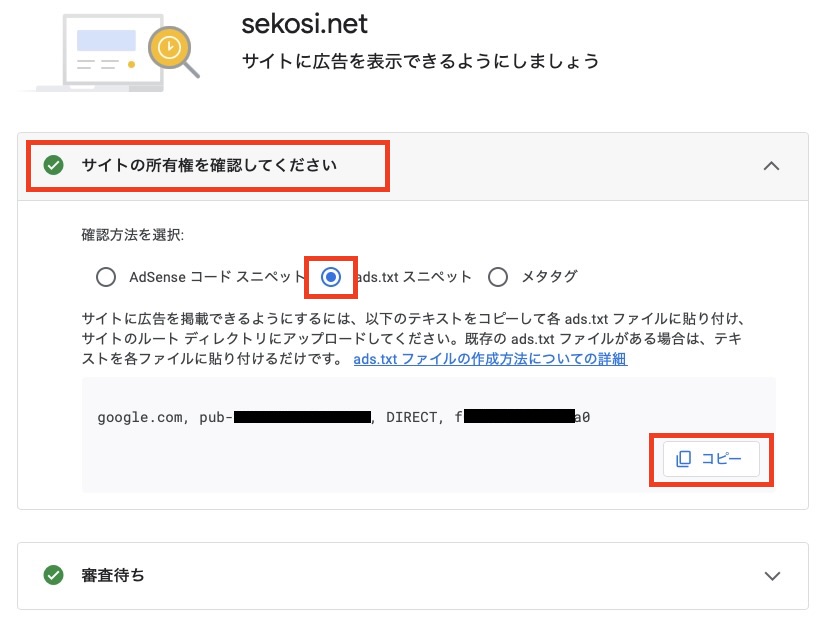
Task: Click the 審査待ち section title
Action: [x=112, y=575]
